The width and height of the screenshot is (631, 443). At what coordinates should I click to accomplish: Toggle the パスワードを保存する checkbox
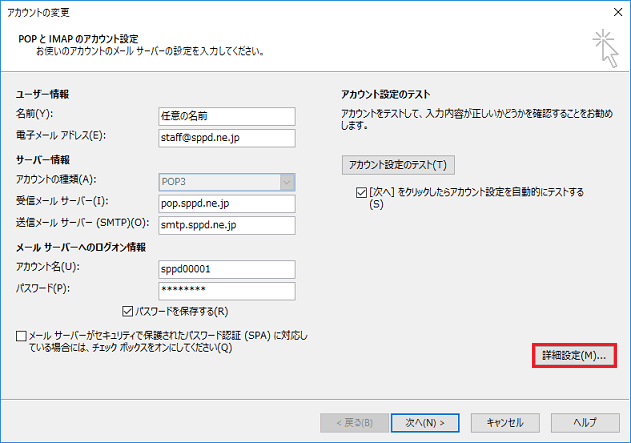127,310
